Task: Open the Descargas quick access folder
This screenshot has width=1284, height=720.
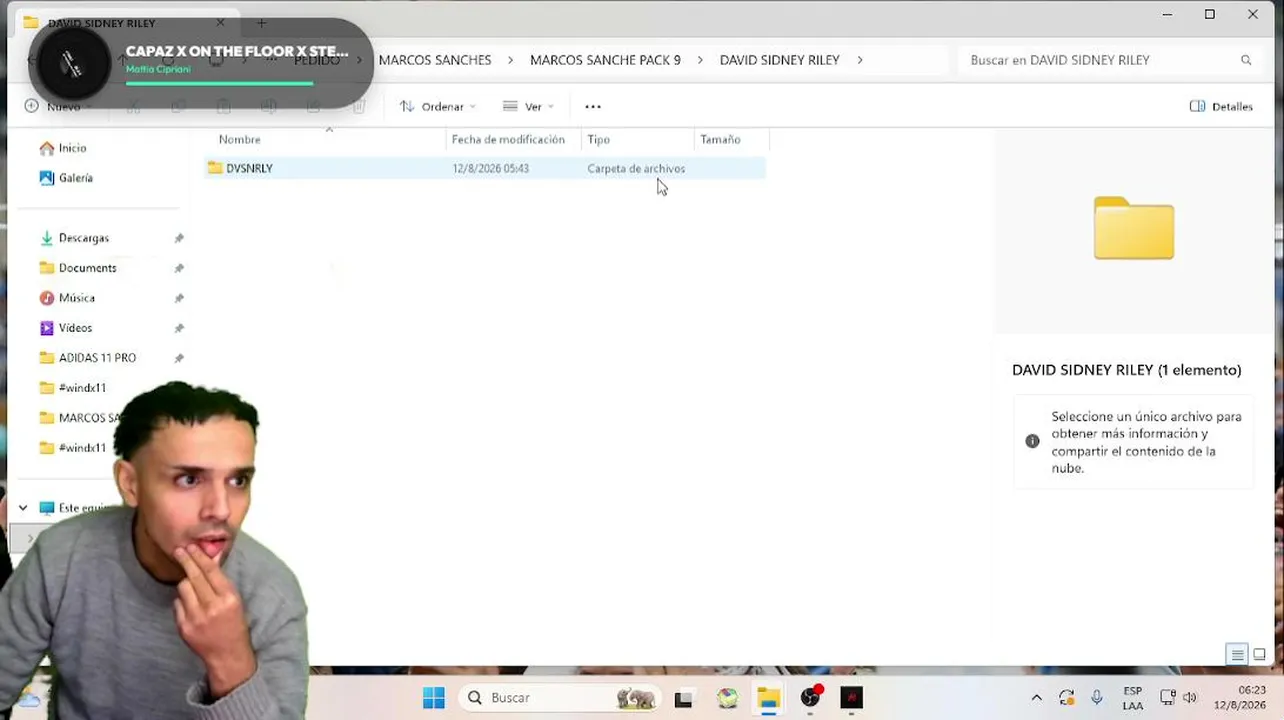Action: tap(84, 238)
